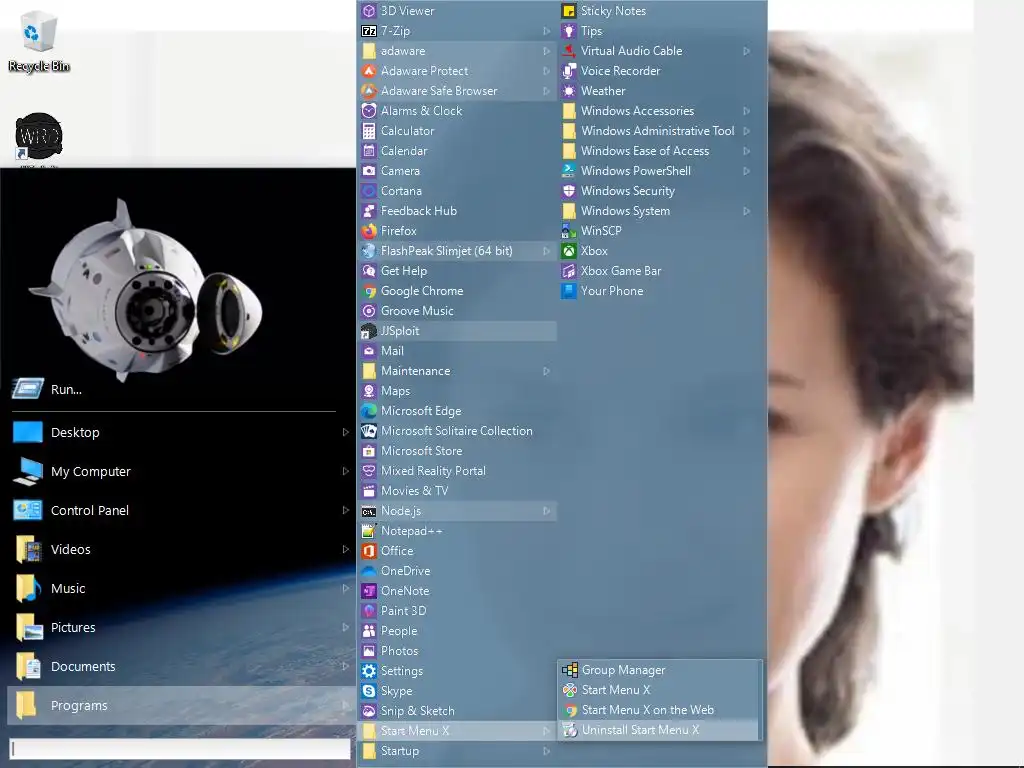
Task: Click the Settings gear icon
Action: 369,671
